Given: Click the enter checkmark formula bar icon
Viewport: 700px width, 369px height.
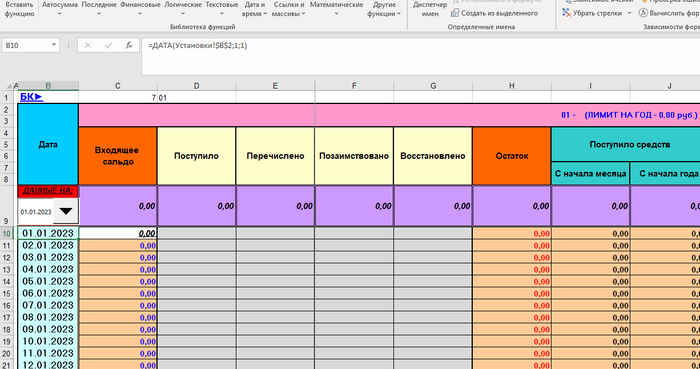Looking at the screenshot, I should click(108, 46).
